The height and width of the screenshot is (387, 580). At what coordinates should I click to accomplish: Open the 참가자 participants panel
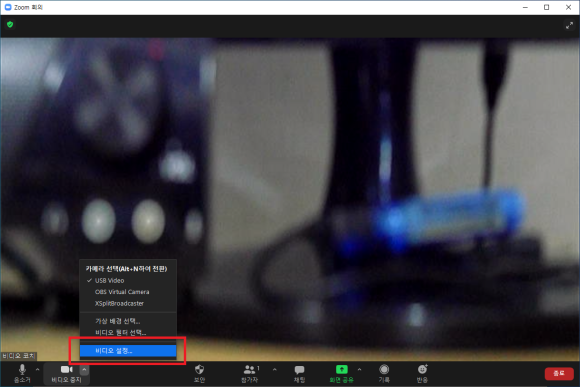click(250, 373)
